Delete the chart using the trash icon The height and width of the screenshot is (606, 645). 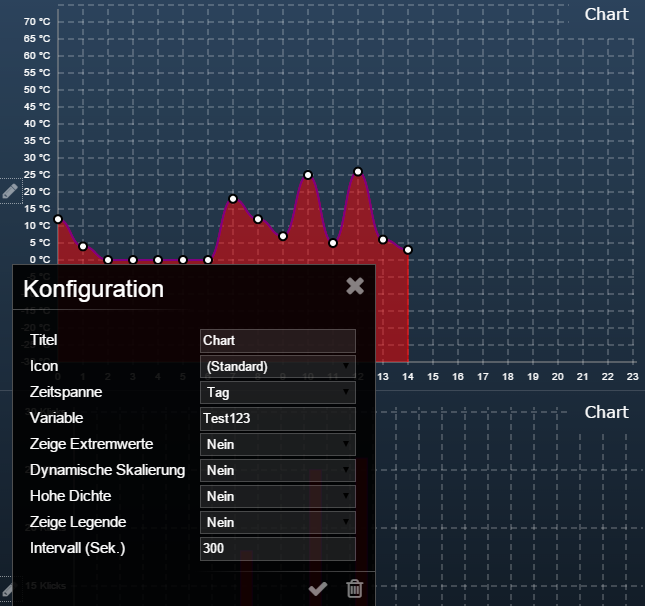coord(354,589)
